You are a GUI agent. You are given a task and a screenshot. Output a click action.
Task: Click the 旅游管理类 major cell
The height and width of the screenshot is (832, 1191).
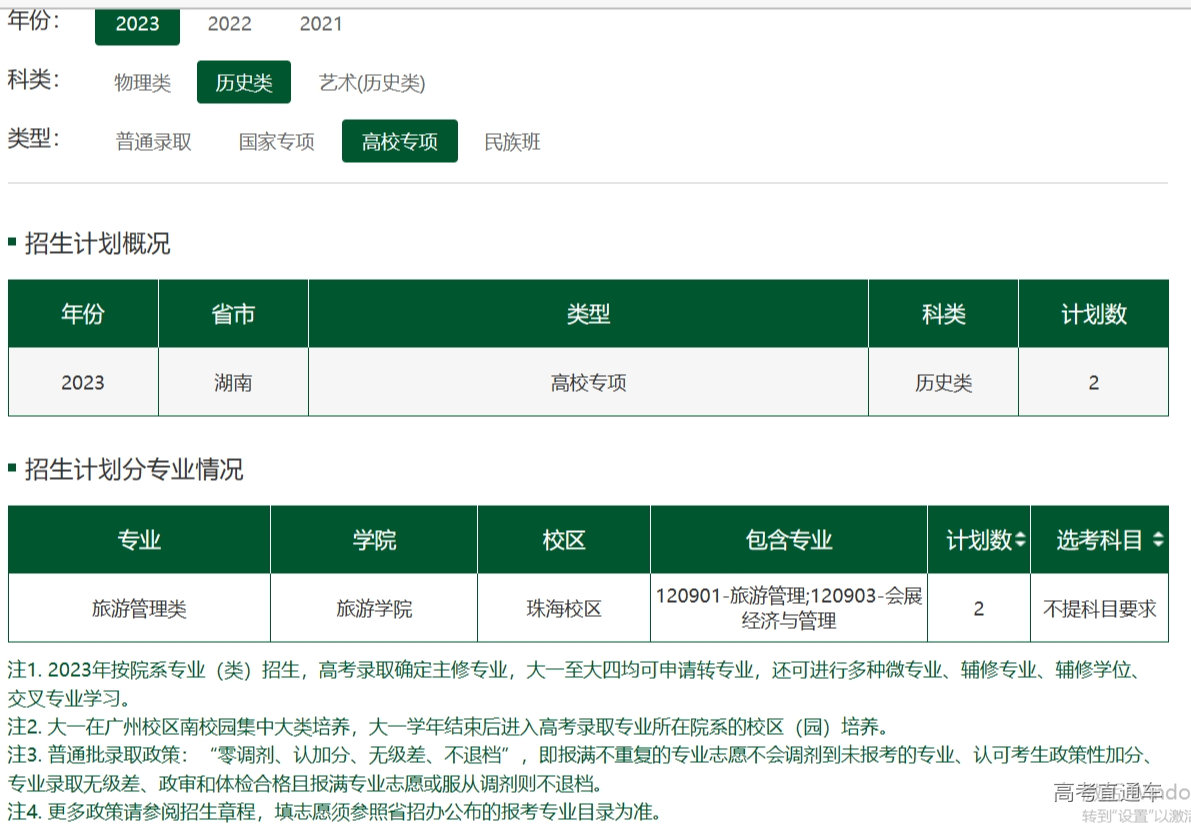(139, 608)
